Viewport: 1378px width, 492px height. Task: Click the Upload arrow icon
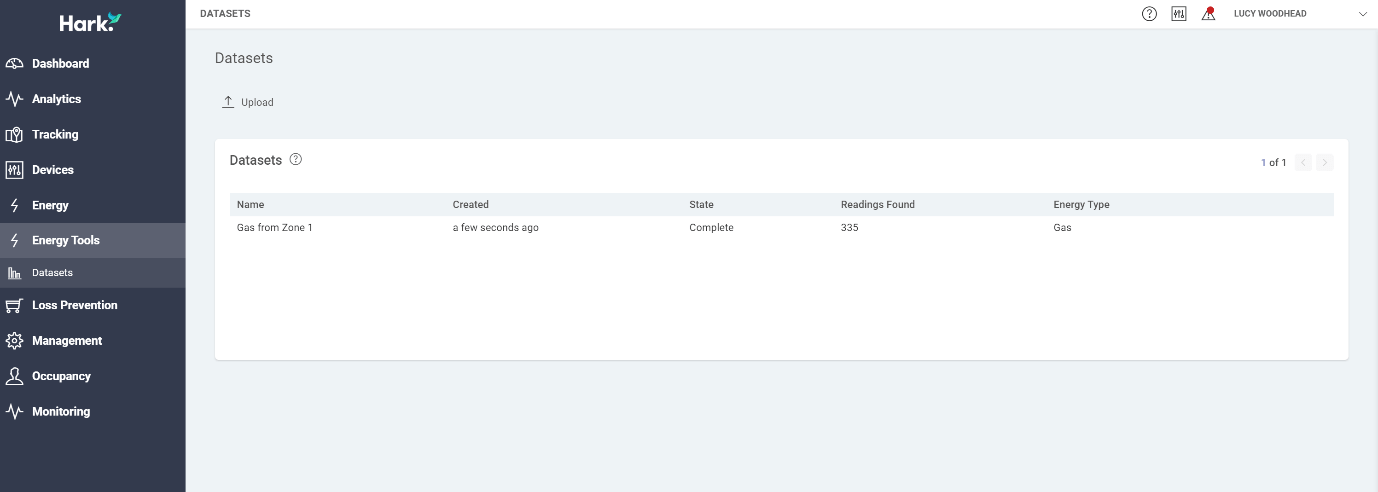pyautogui.click(x=228, y=102)
